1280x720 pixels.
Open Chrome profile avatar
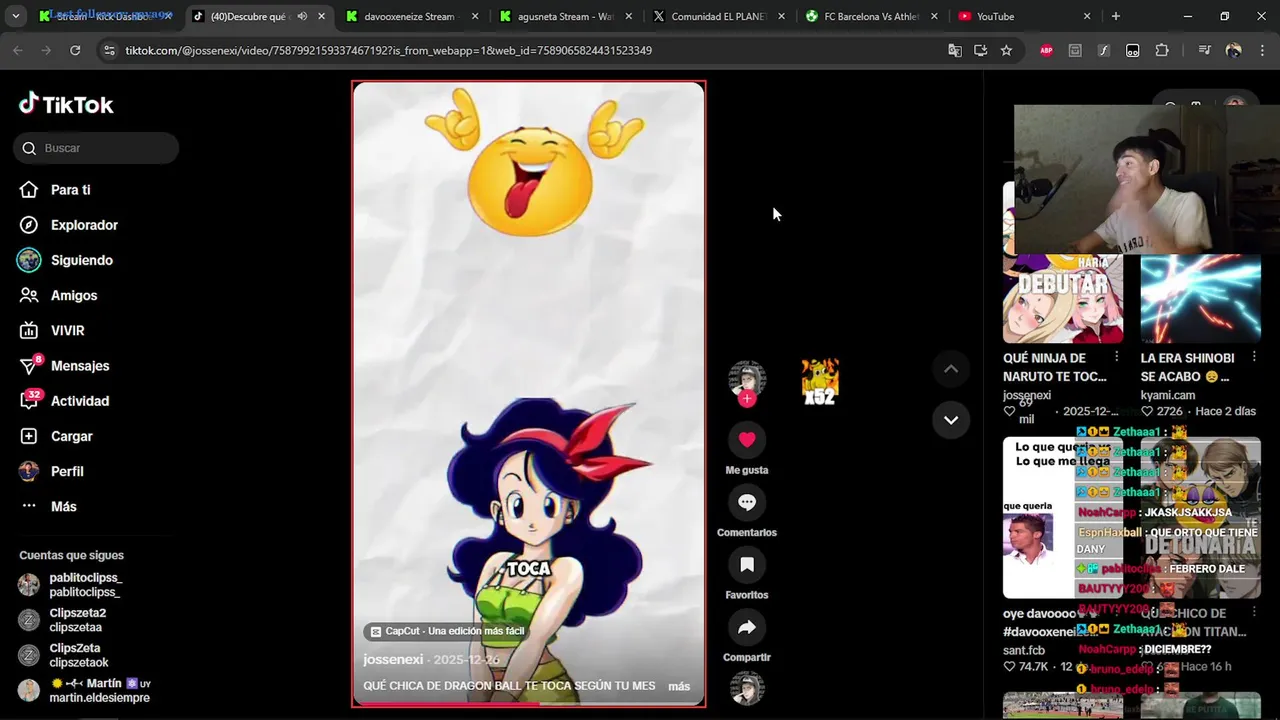click(x=1233, y=50)
